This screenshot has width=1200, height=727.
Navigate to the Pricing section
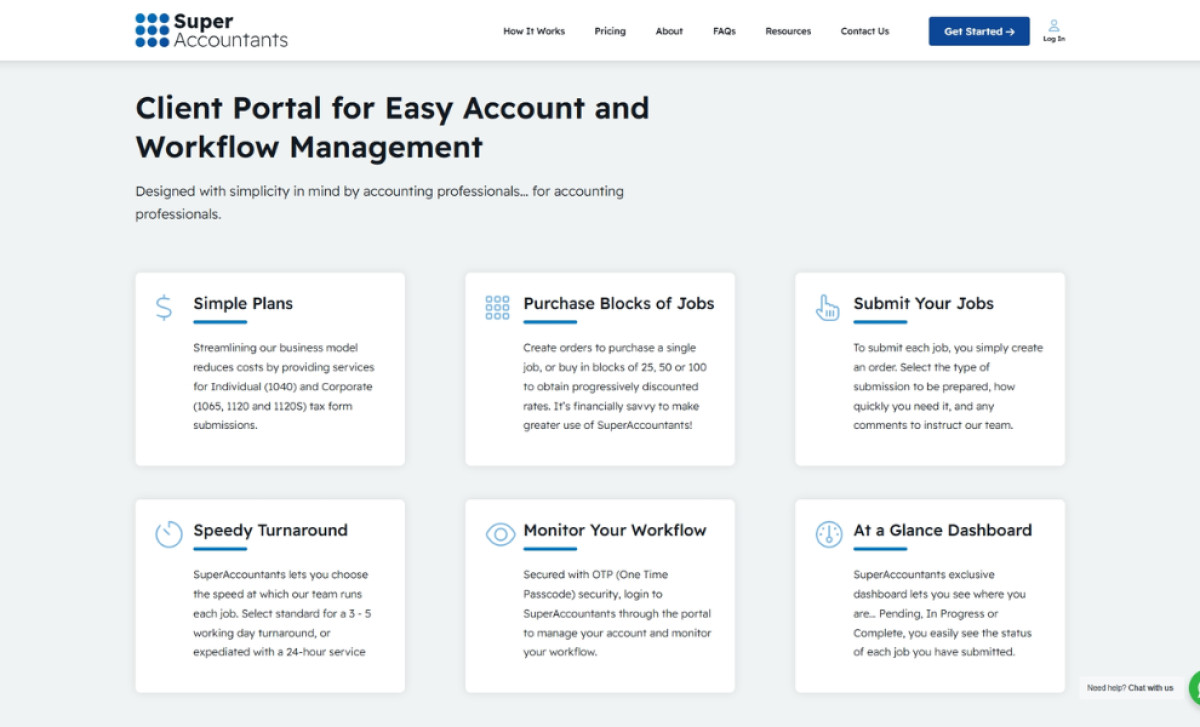(x=610, y=31)
